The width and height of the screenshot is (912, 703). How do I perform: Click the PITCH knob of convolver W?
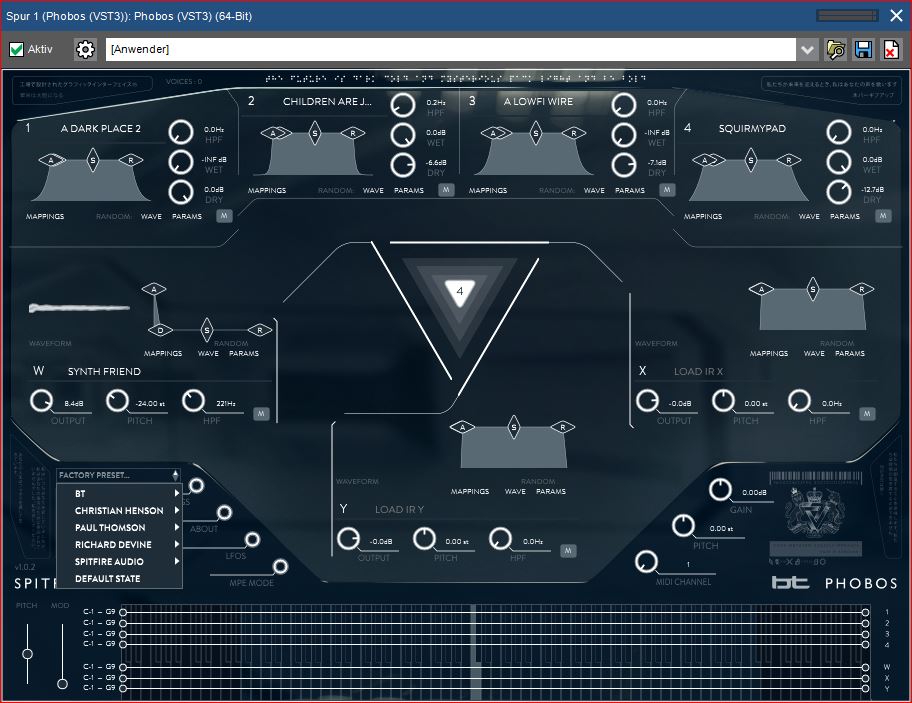click(117, 401)
